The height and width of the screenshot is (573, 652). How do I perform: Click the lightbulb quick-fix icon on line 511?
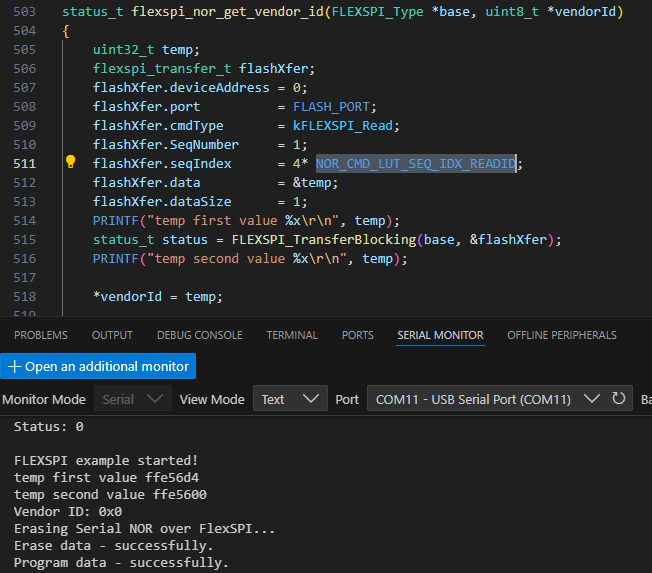(71, 162)
